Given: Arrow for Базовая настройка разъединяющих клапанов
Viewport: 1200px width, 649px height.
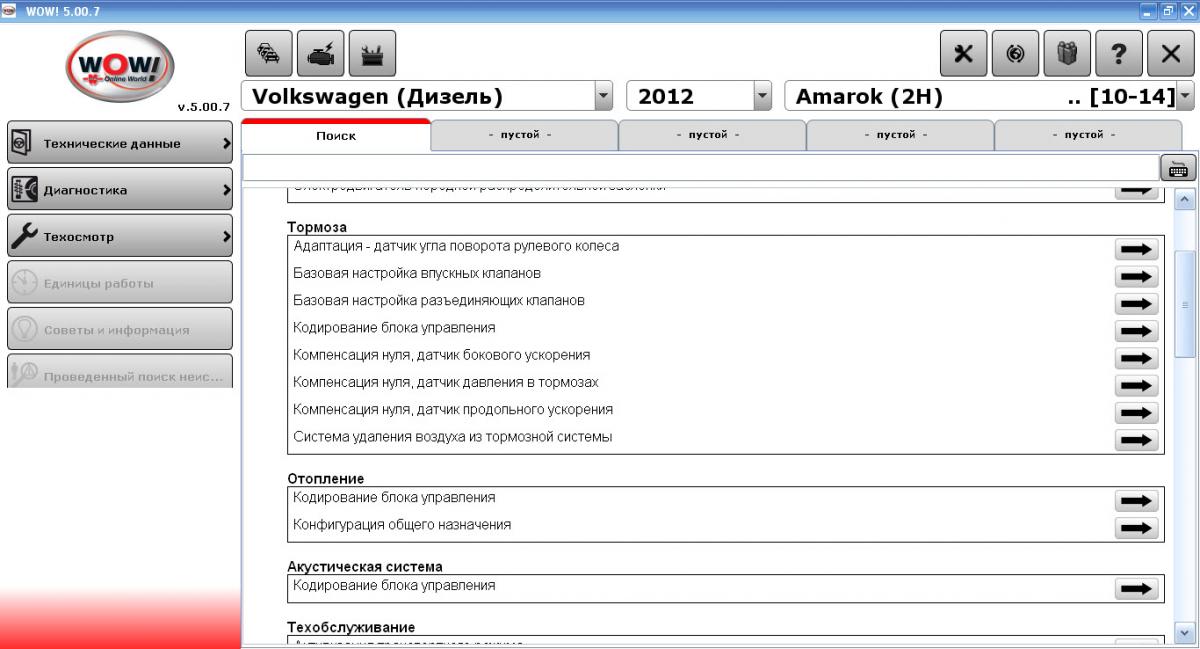Looking at the screenshot, I should tap(1137, 303).
